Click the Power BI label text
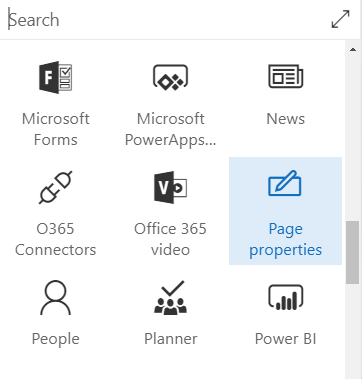Viewport: 362px width, 379px height. click(286, 339)
